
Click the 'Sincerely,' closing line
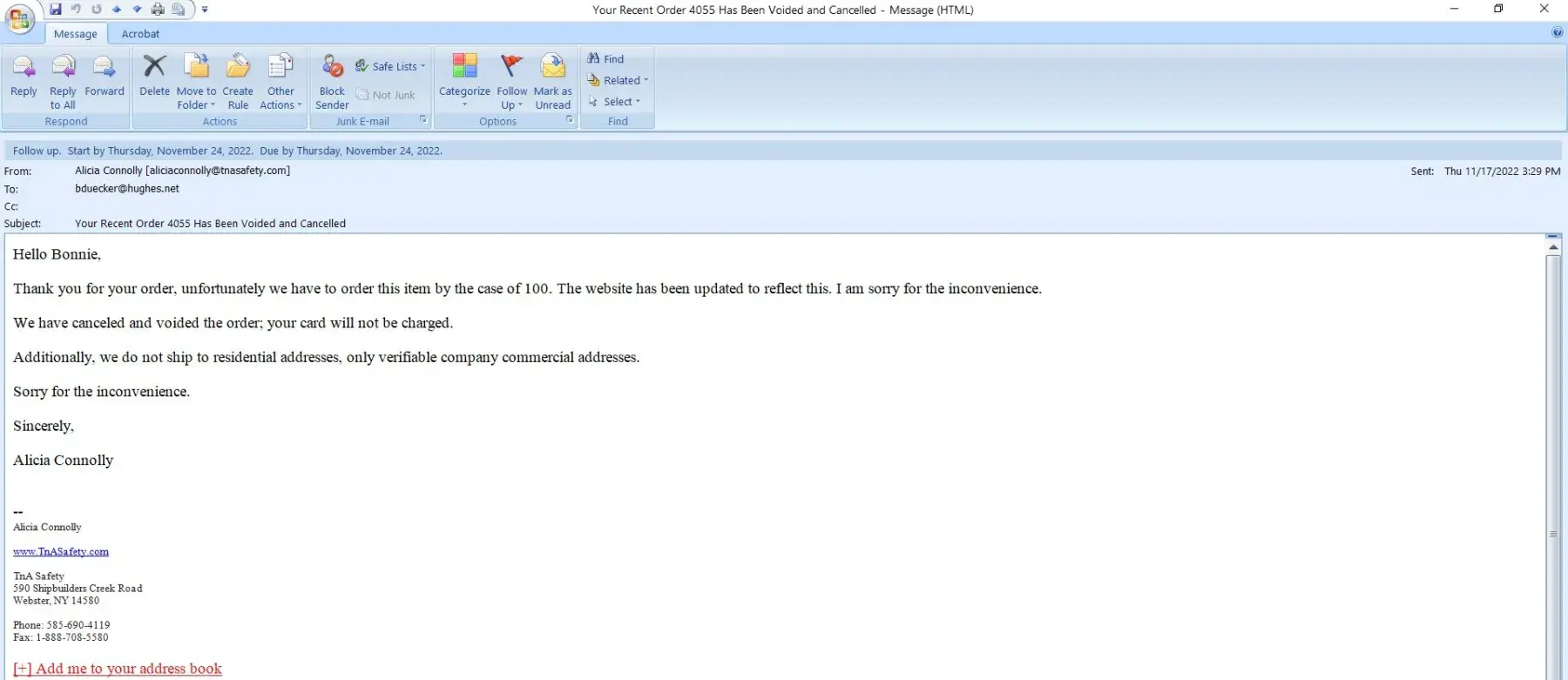click(x=44, y=426)
